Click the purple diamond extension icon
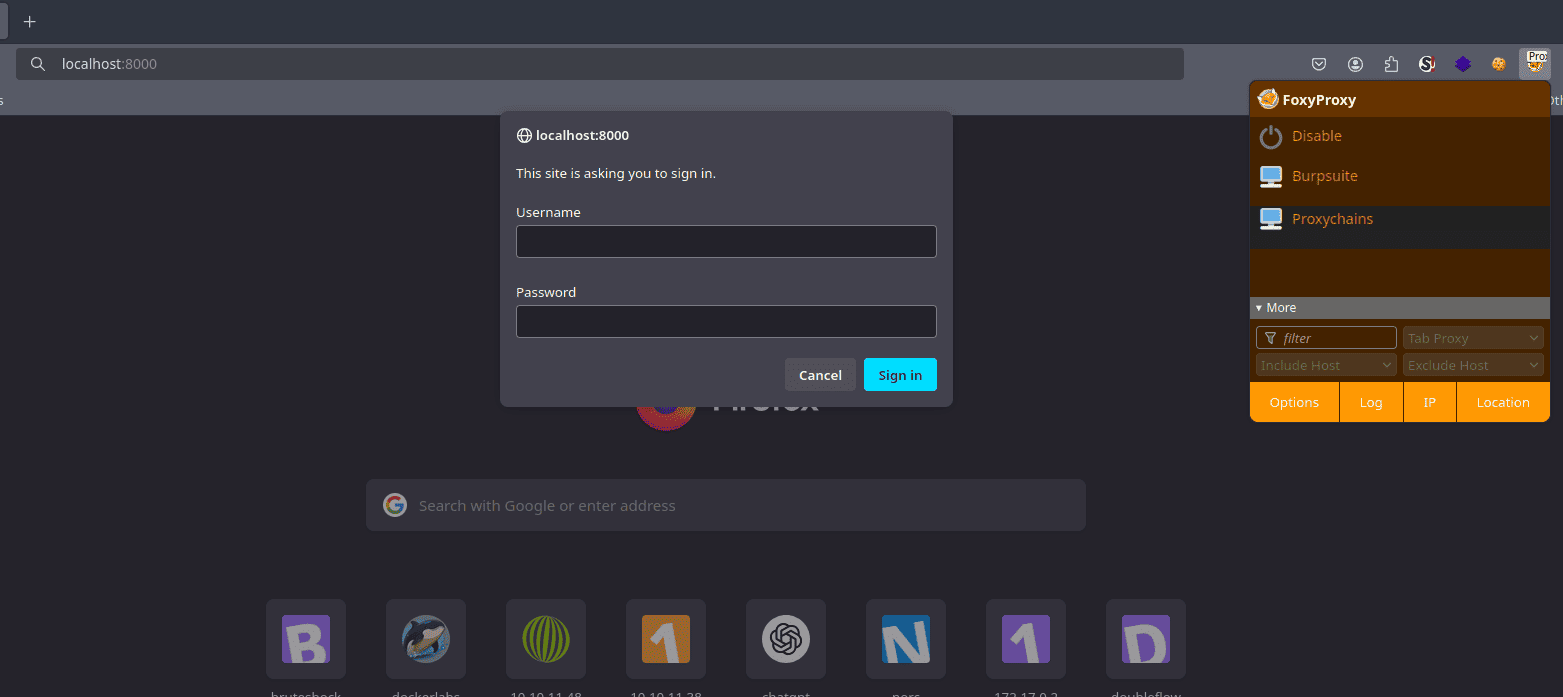Screen dimensions: 1563x697 (x=1462, y=64)
